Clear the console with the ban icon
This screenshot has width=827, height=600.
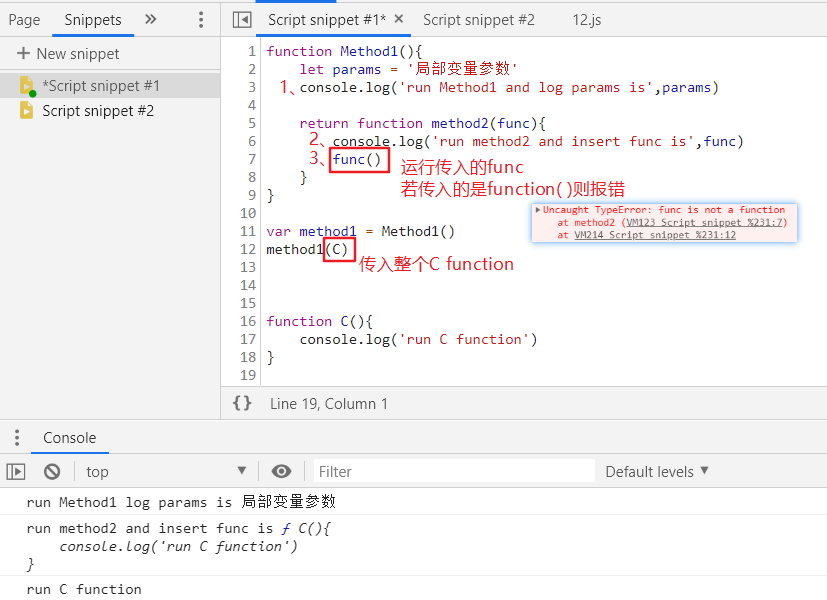tap(52, 472)
